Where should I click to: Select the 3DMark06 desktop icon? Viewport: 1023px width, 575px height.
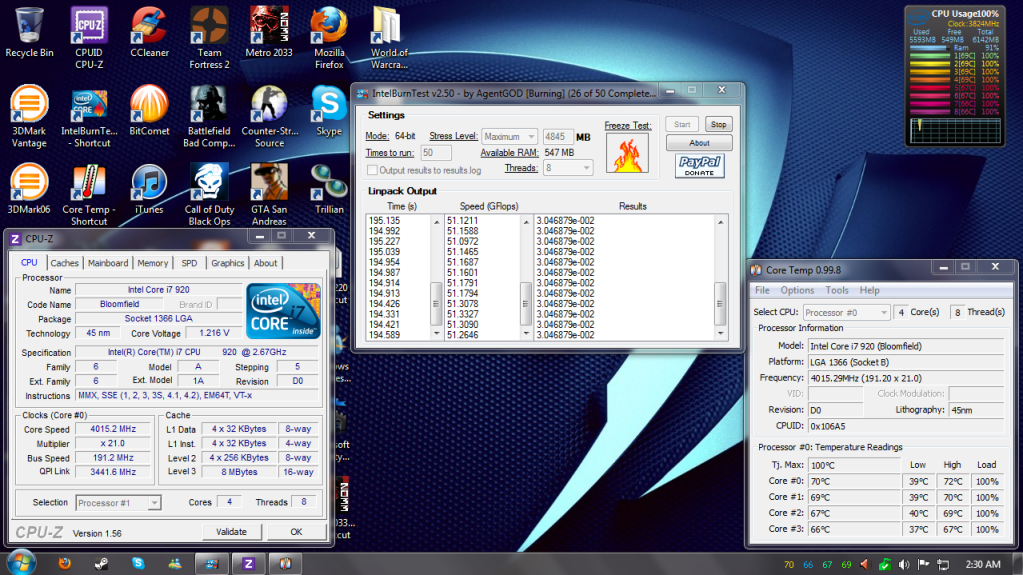click(29, 189)
